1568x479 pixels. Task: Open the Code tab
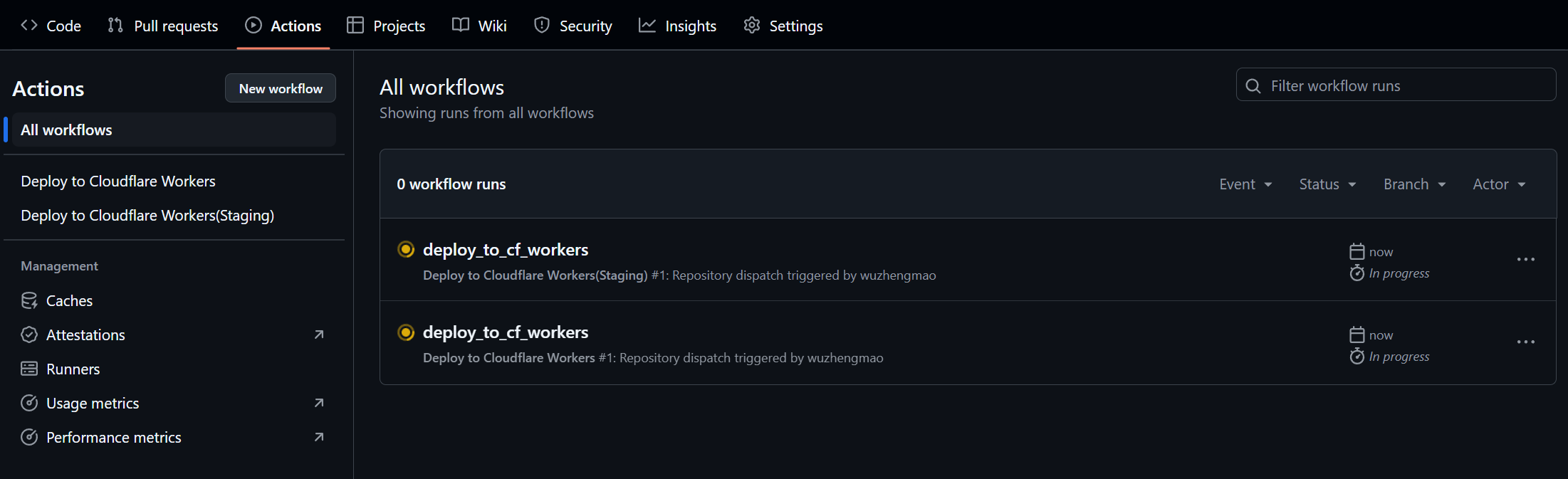click(x=51, y=26)
